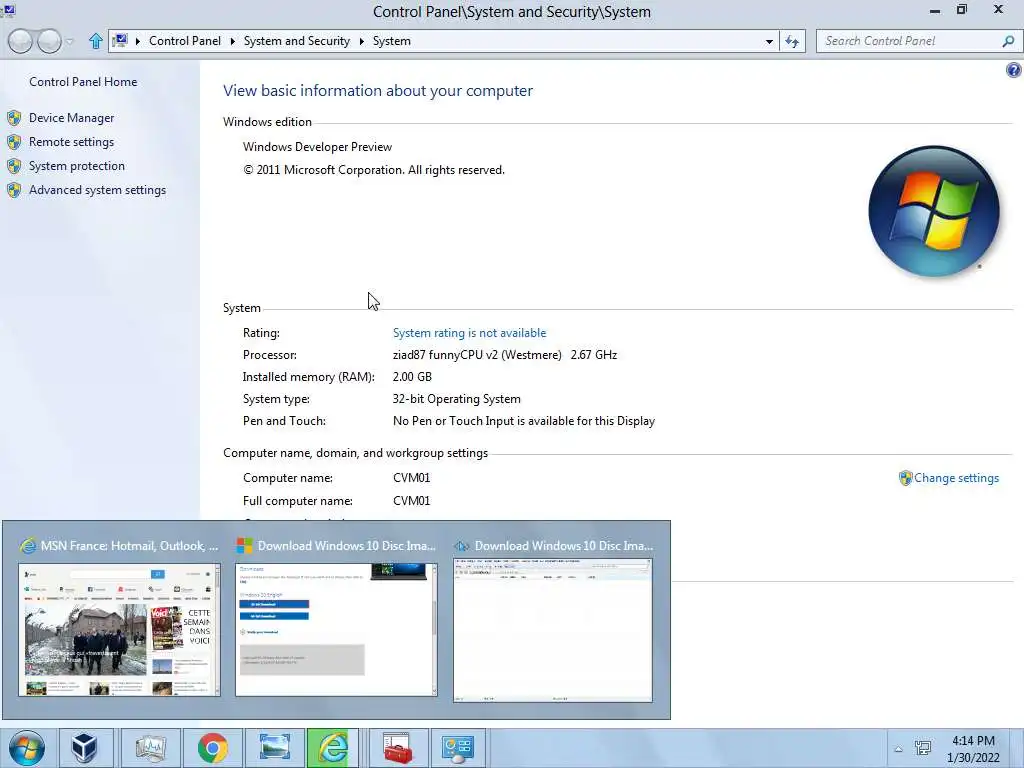Open Remote settings link

71,142
